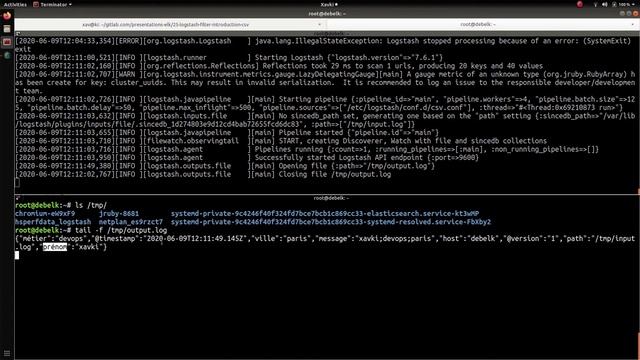Click the 'Pipeline started' log line
640x360 pixels.
click(227, 133)
